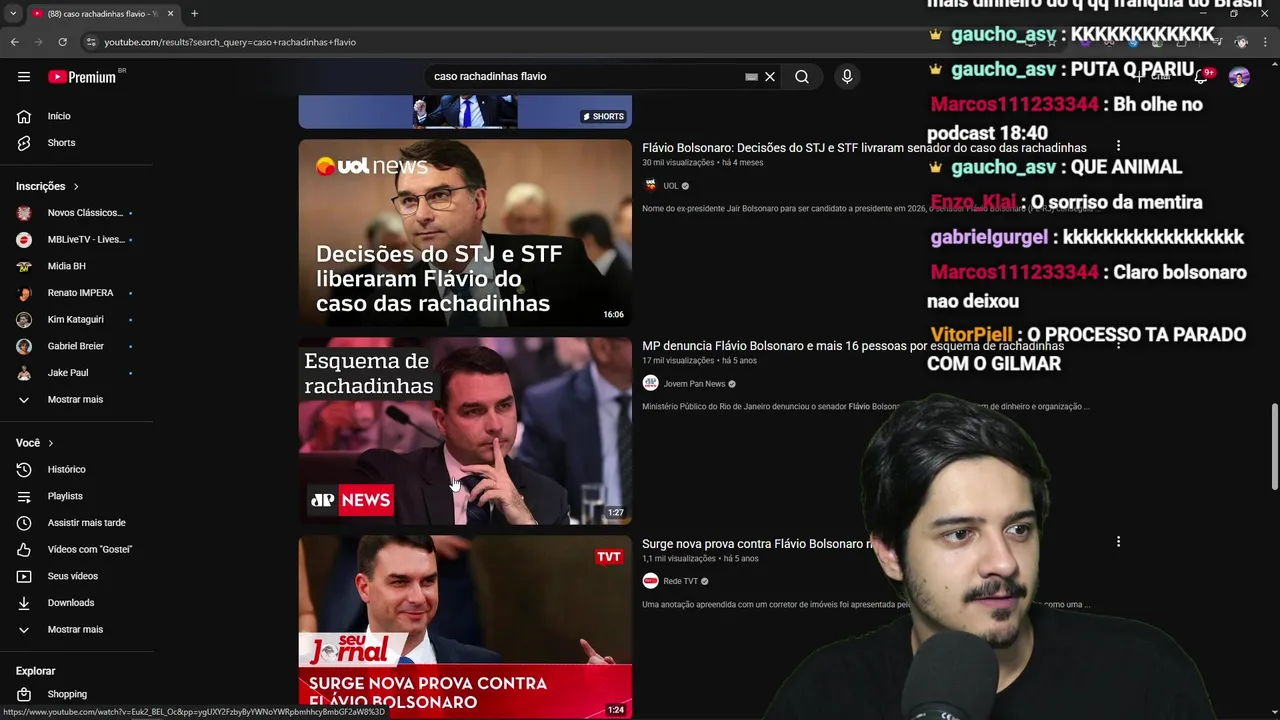Viewport: 1280px width, 720px height.
Task: Select the (88) caso rachadinhas flavio tab
Action: click(102, 14)
